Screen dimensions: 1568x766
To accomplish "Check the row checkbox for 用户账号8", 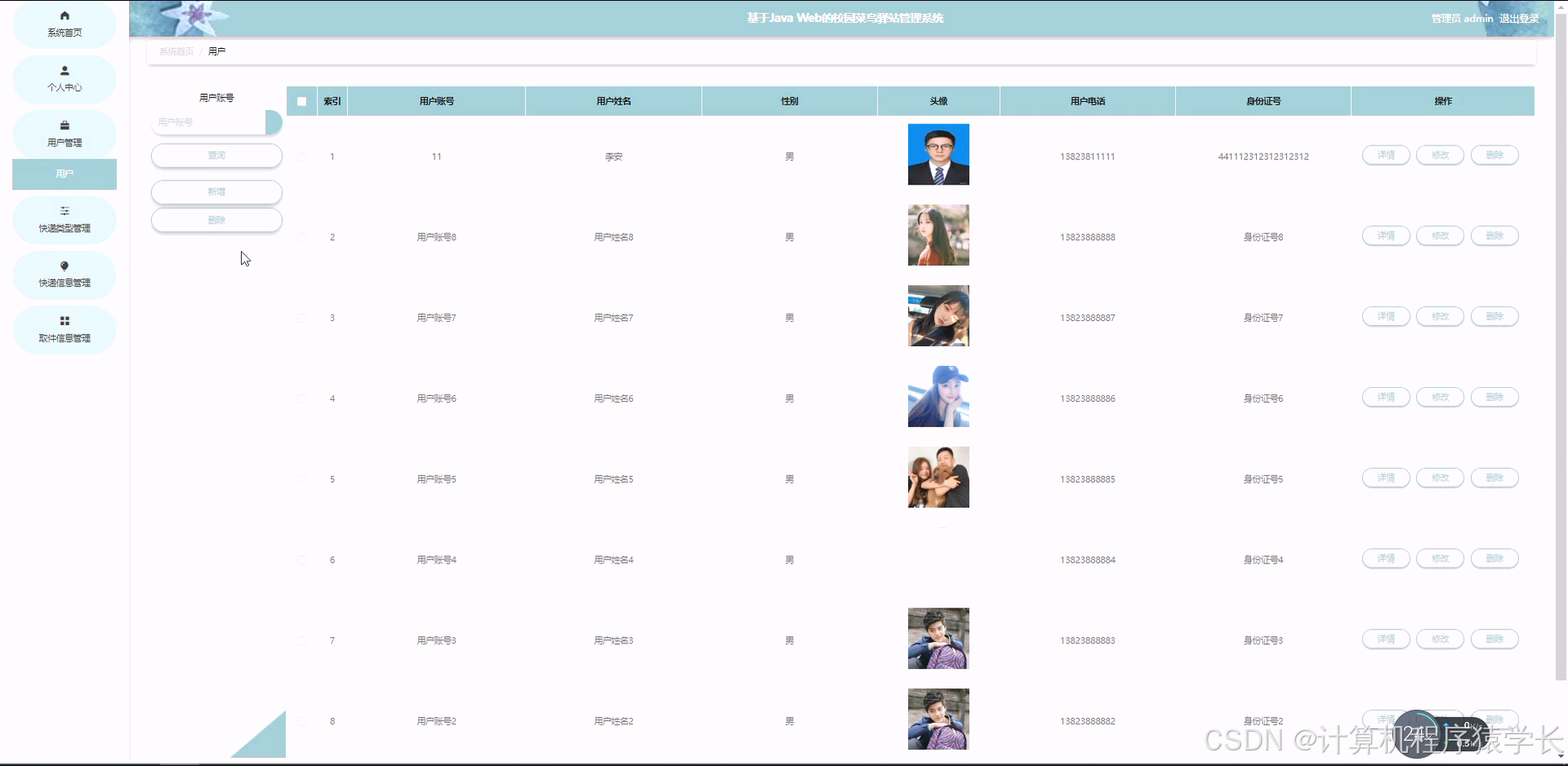I will (301, 237).
